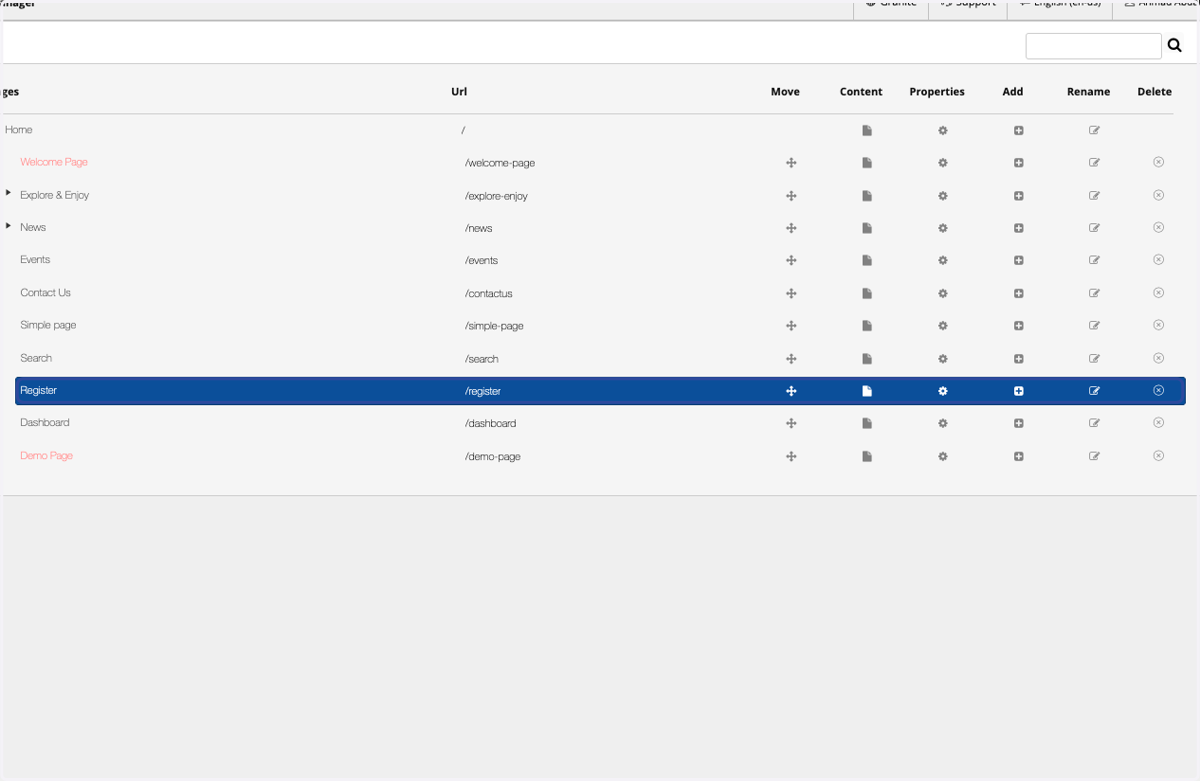1200x781 pixels.
Task: Delete the Demo Page
Action: point(1158,455)
